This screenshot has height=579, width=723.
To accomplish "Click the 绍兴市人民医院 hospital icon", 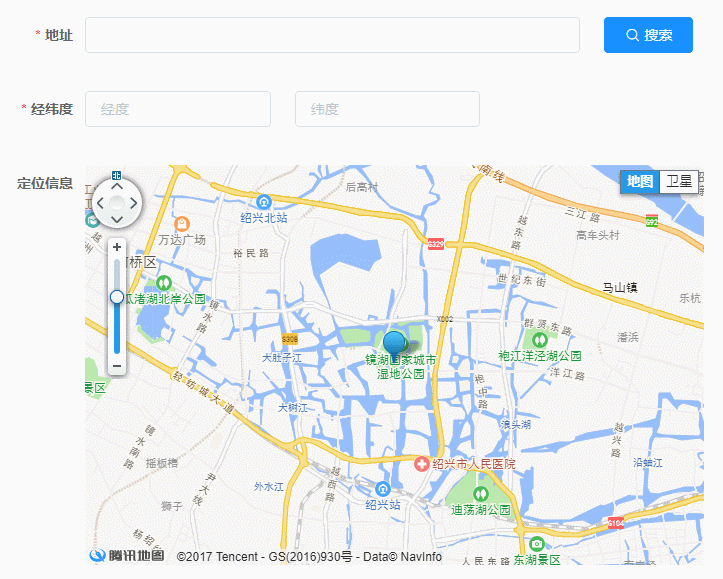I will click(x=421, y=464).
